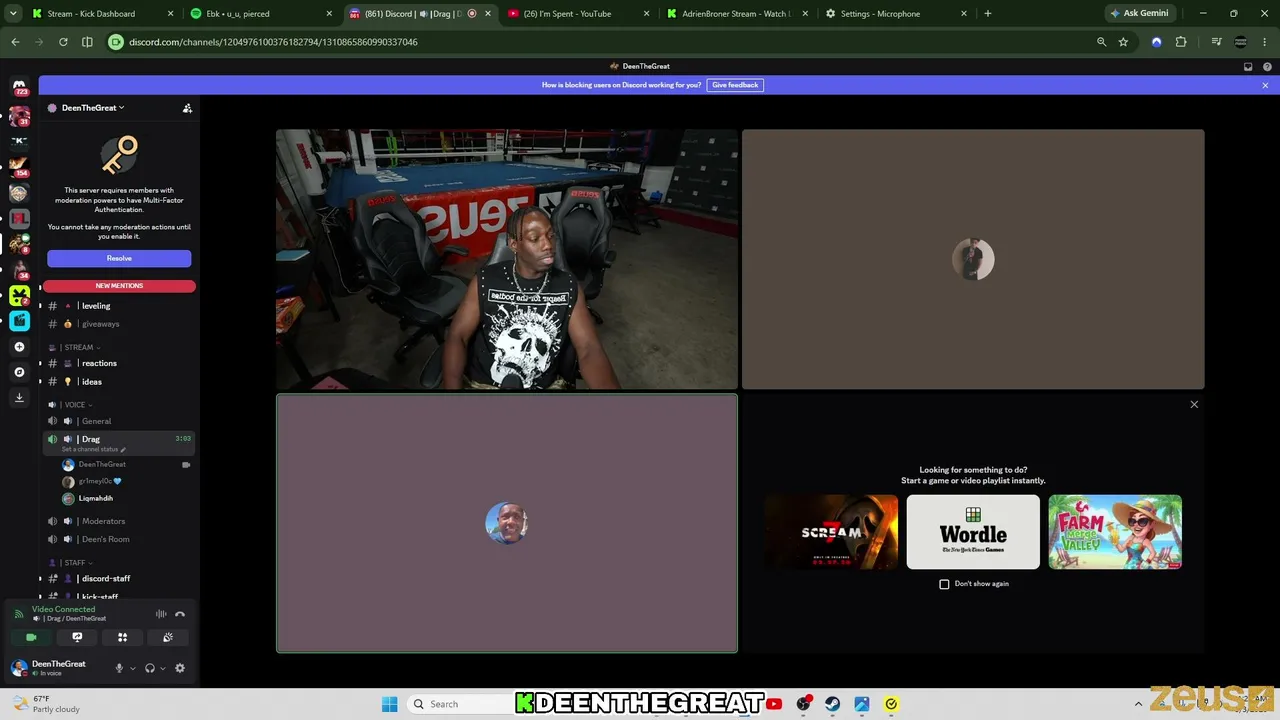
Task: Open Chrome extensions puzzle icon
Action: click(x=1181, y=42)
